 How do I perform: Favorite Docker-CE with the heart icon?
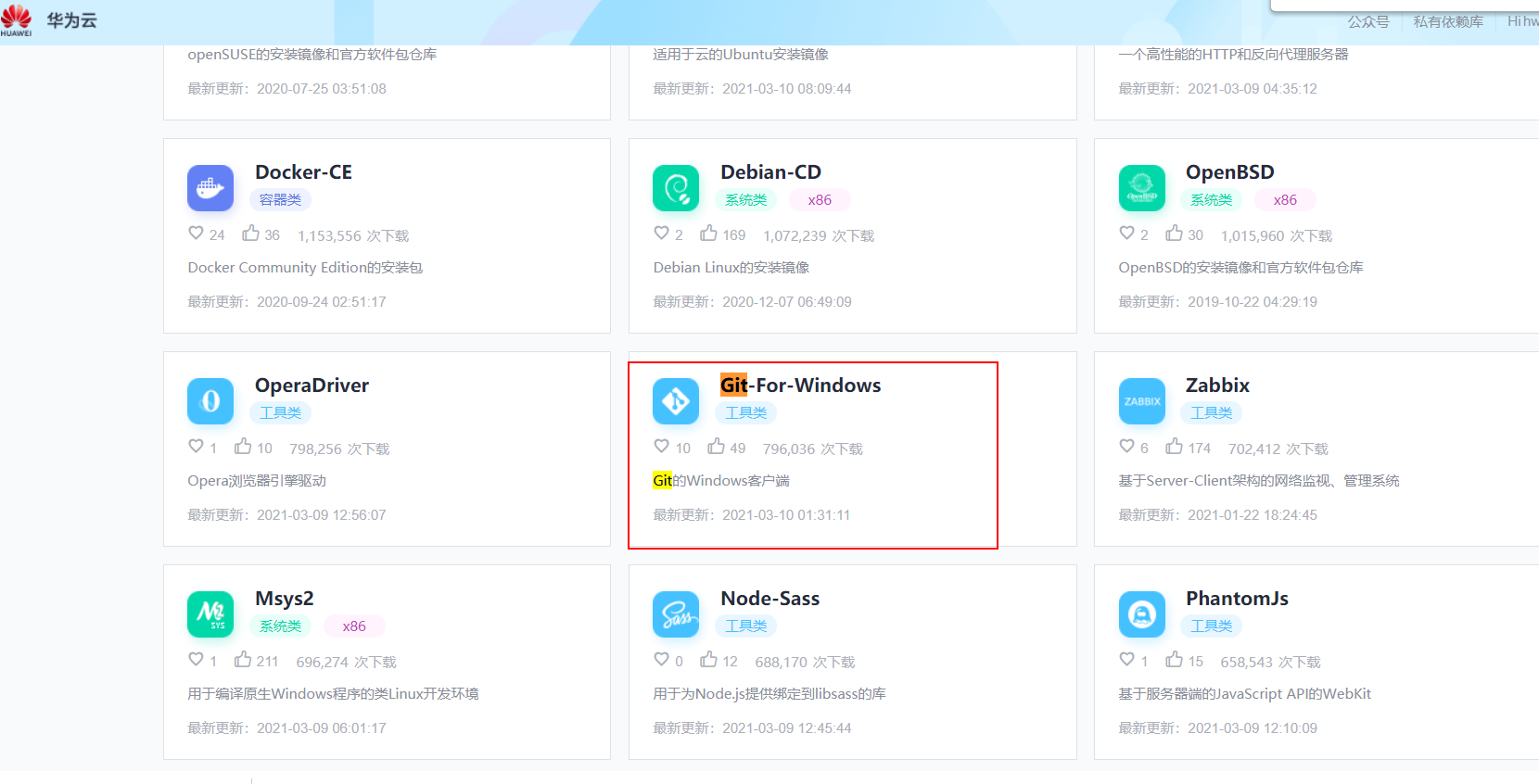point(196,234)
